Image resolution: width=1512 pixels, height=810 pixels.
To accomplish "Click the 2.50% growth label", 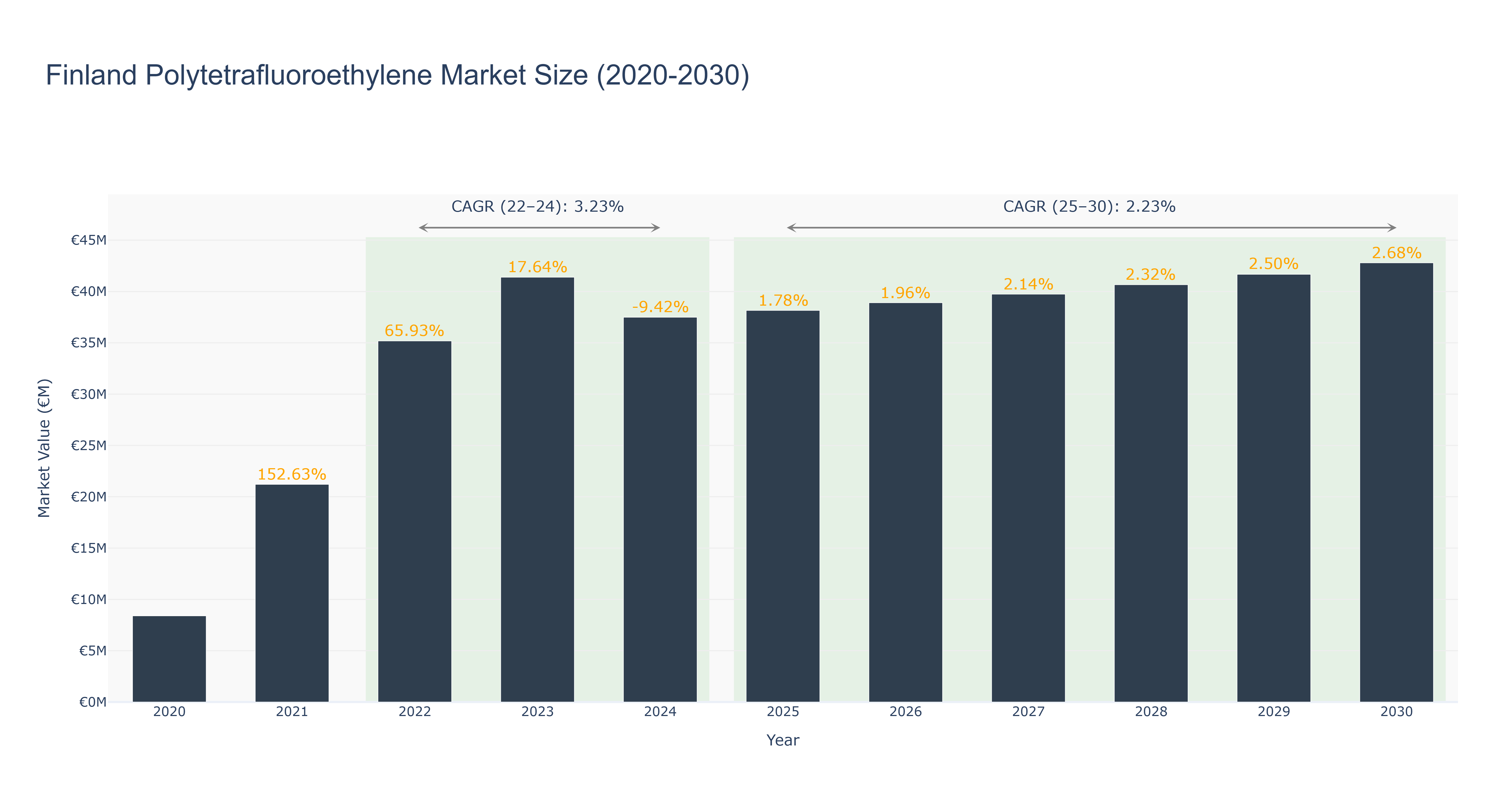I will (x=1273, y=264).
